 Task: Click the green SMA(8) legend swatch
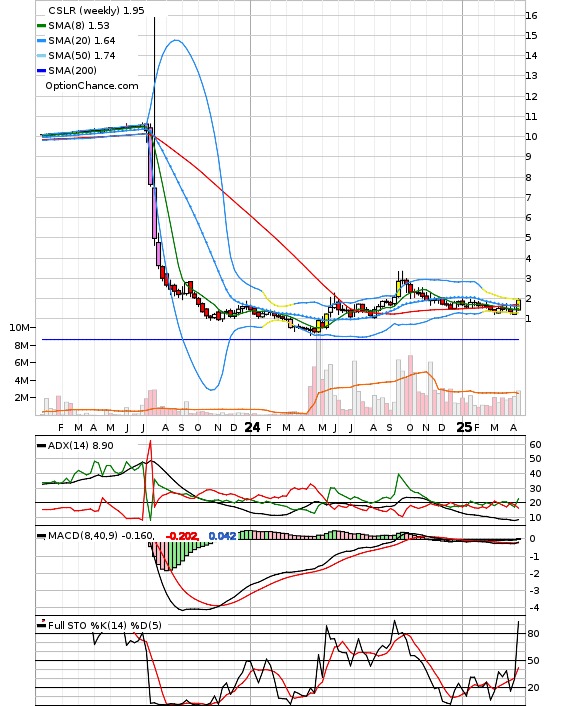(41, 26)
